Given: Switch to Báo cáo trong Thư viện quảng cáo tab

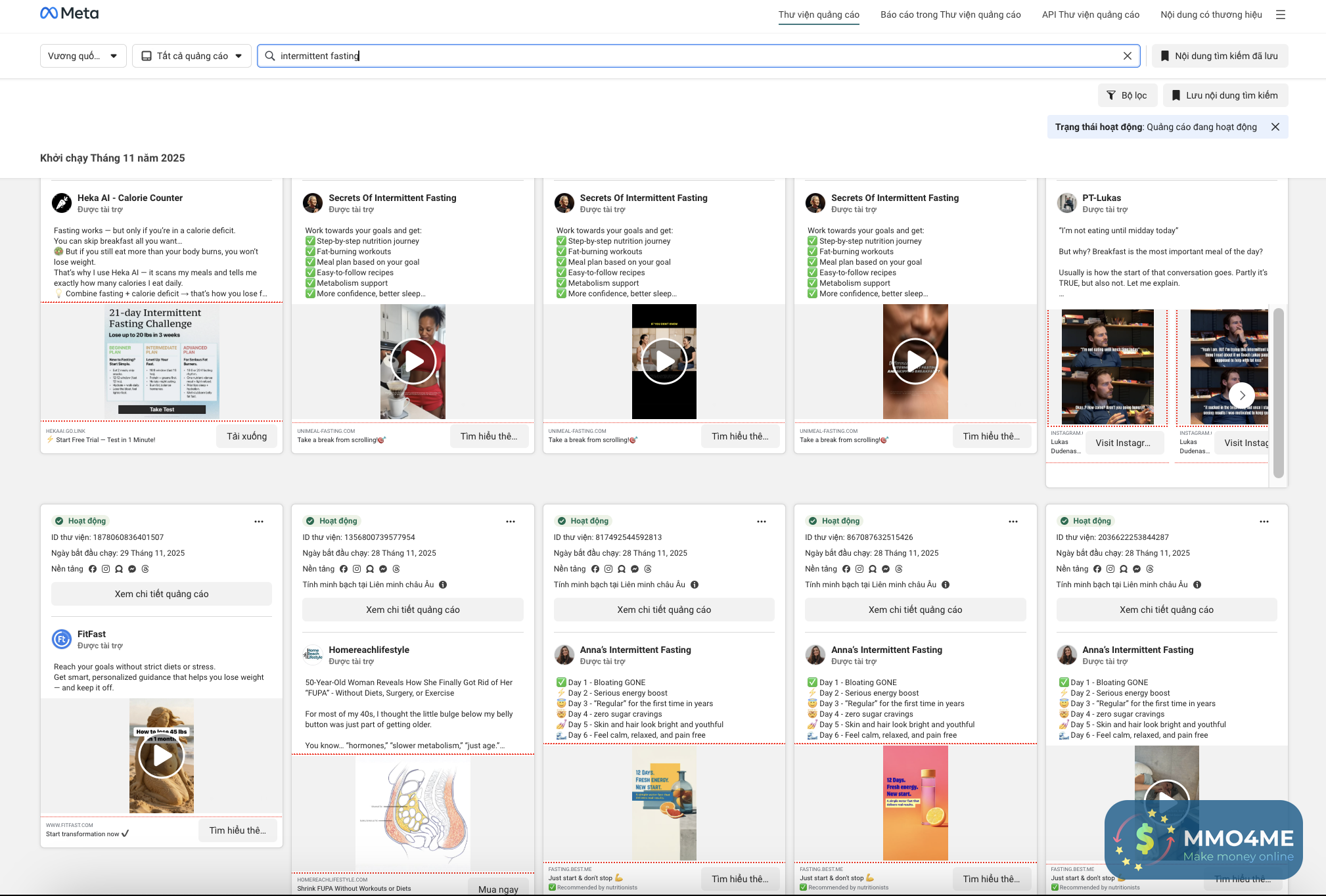Looking at the screenshot, I should tap(950, 14).
